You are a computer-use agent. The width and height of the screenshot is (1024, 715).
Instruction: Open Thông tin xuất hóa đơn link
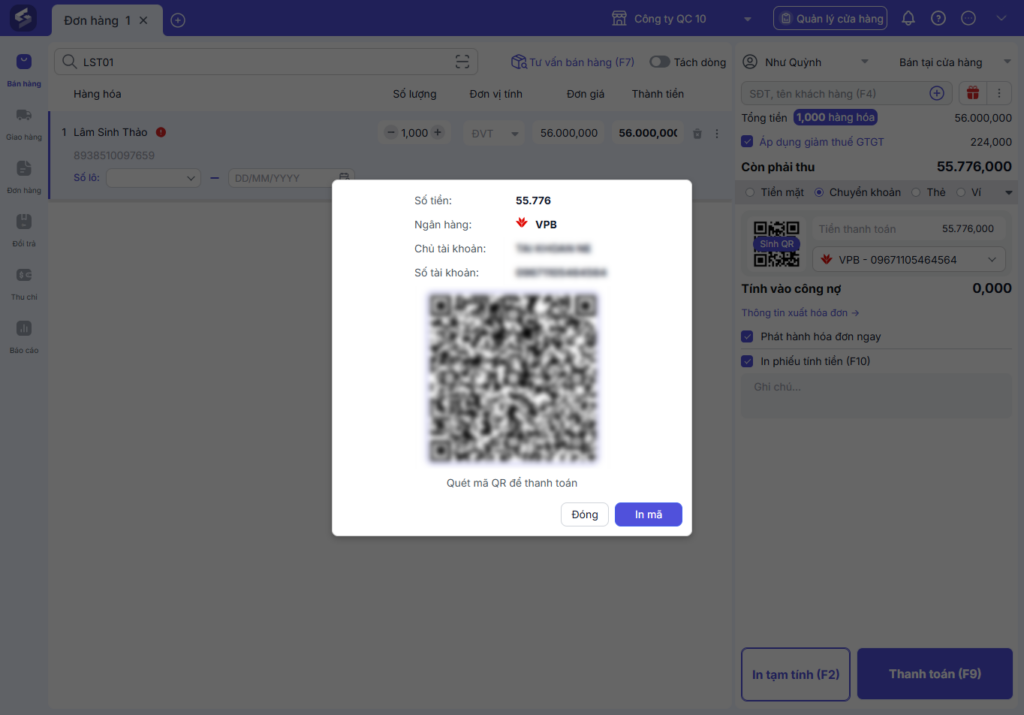(x=800, y=313)
